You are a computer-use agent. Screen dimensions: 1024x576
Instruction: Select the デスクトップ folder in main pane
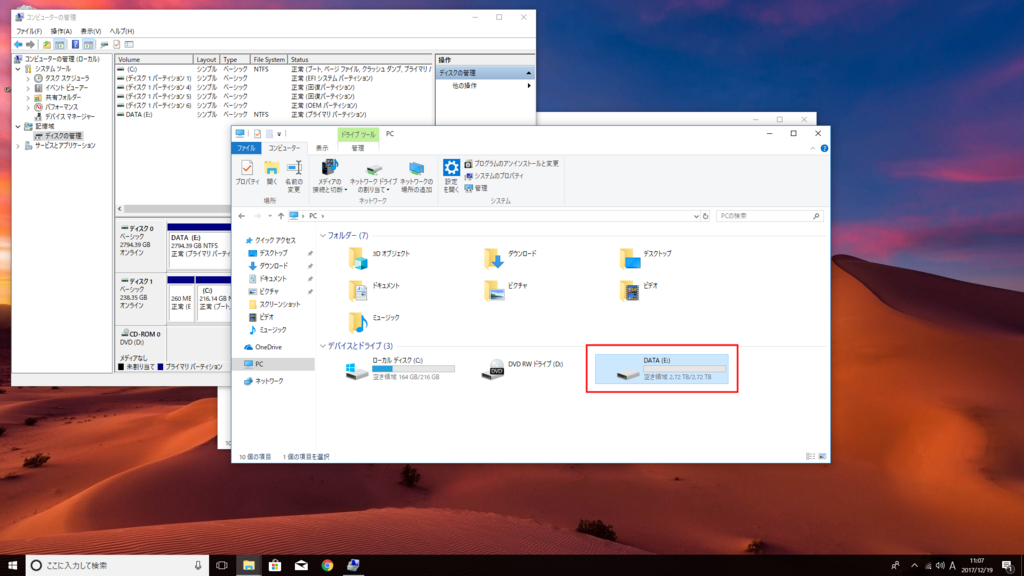645,258
